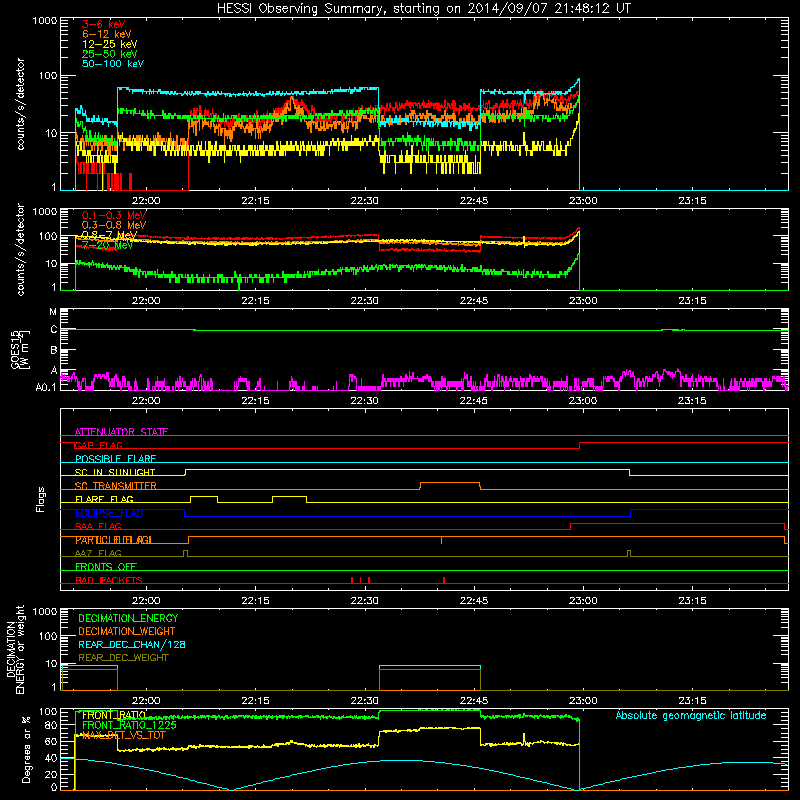Click the 'DECIMATION_WEIGHT' legend label

[x=127, y=631]
